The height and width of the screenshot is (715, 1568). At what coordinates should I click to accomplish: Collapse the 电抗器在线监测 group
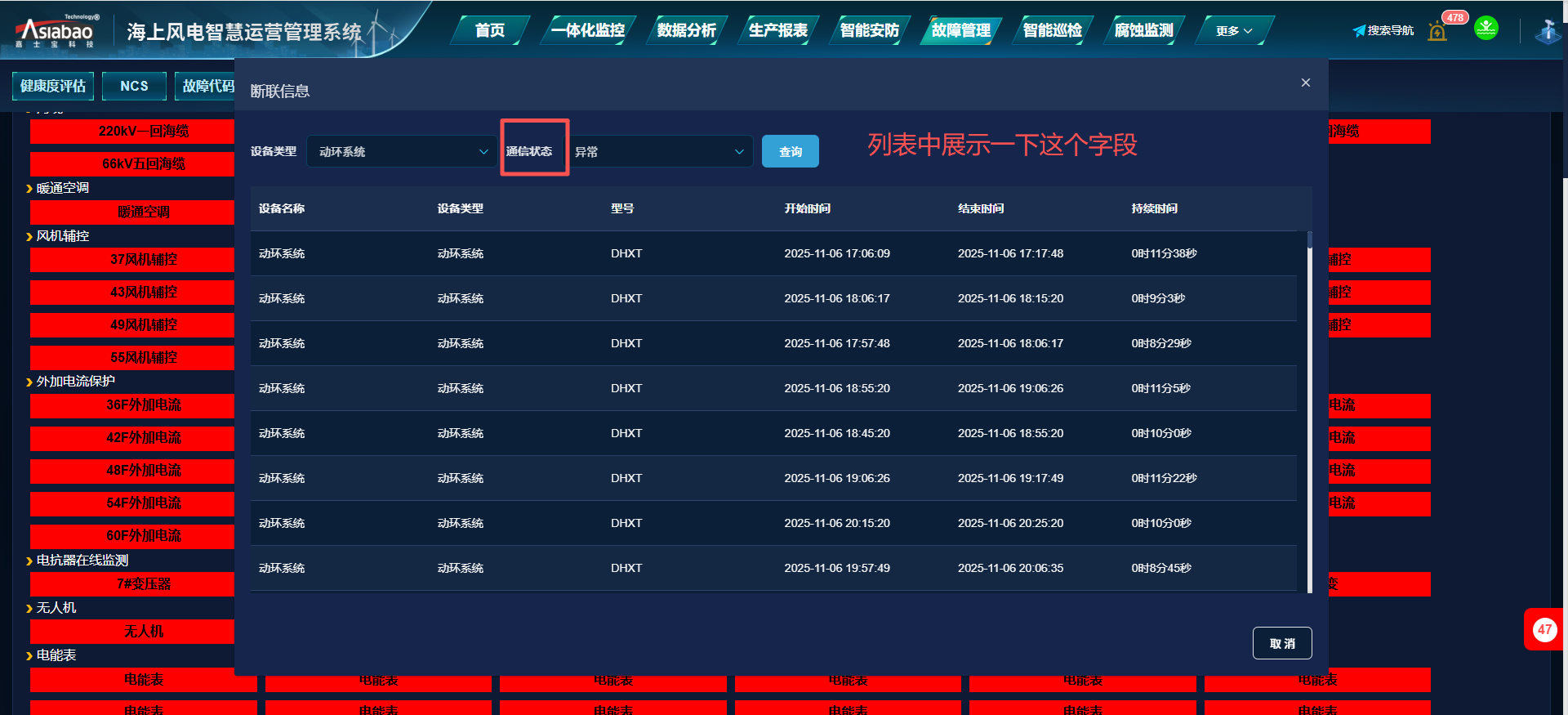[x=29, y=561]
